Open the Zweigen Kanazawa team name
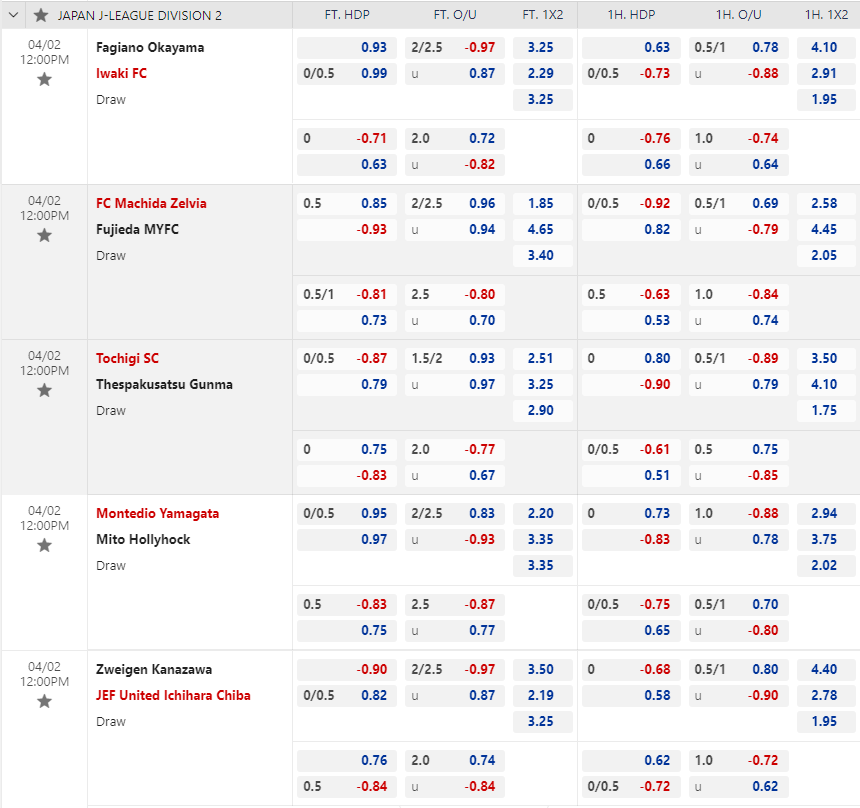Viewport: 860px width, 808px height. (x=154, y=670)
